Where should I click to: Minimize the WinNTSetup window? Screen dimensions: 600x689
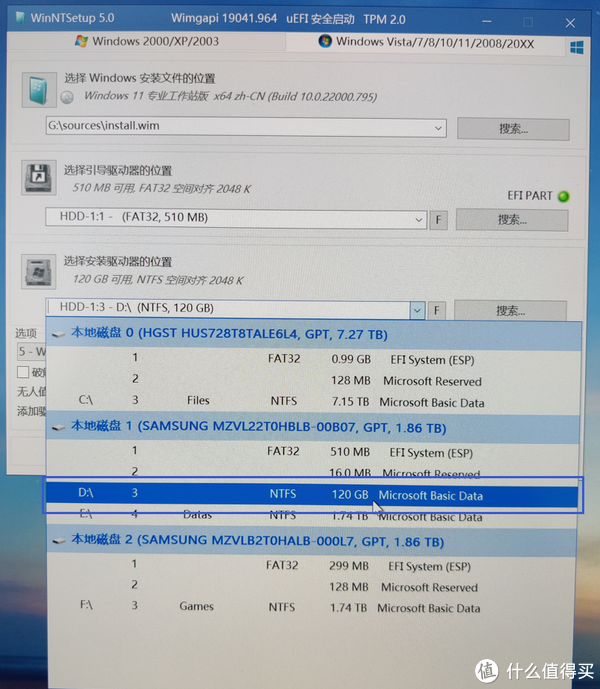(x=487, y=21)
